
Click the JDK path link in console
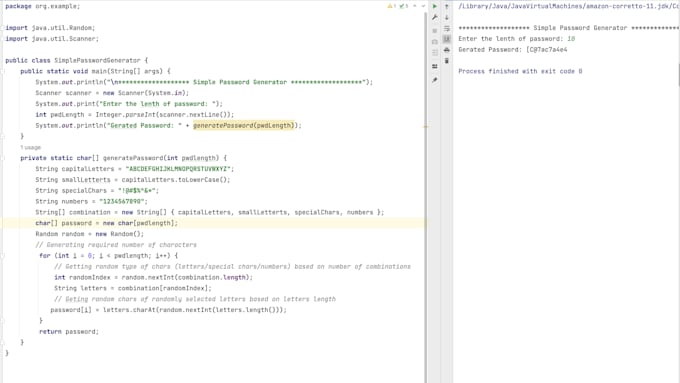(x=569, y=6)
